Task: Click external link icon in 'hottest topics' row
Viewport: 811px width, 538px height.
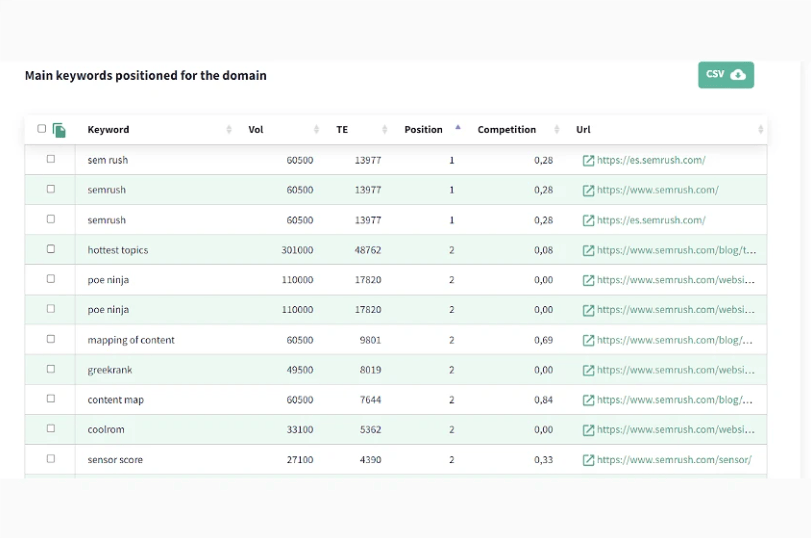Action: pos(588,250)
